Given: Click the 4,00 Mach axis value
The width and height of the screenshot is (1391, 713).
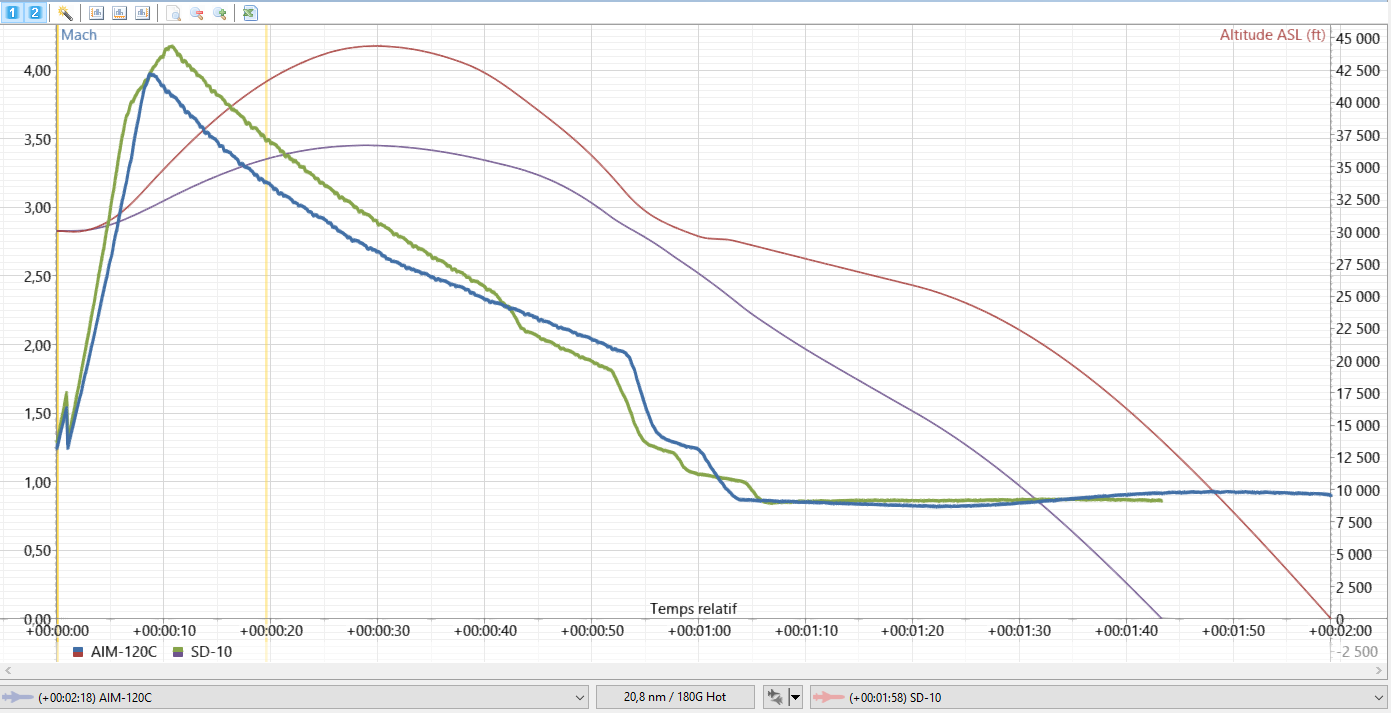Looking at the screenshot, I should (x=38, y=70).
